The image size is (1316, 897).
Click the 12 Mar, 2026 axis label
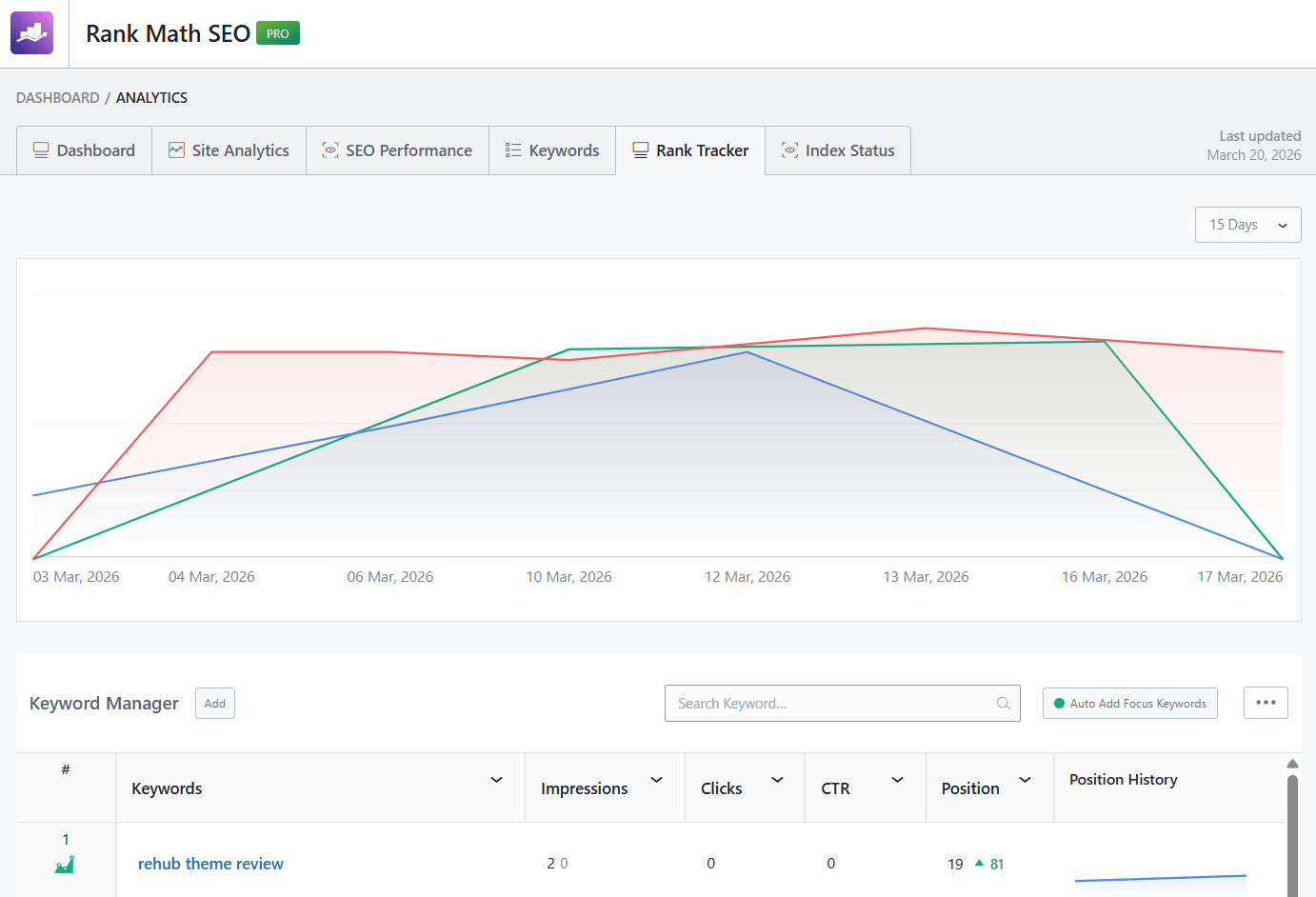[x=748, y=577]
